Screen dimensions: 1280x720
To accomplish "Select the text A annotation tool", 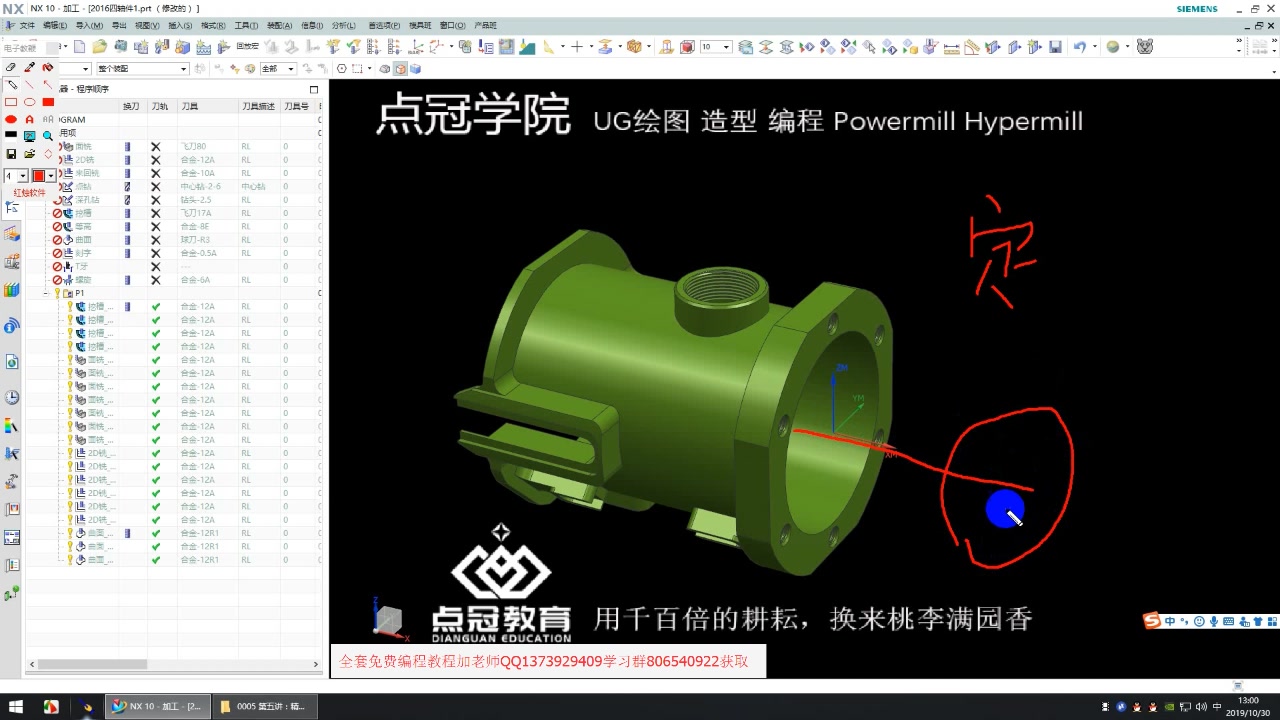I will tap(29, 119).
